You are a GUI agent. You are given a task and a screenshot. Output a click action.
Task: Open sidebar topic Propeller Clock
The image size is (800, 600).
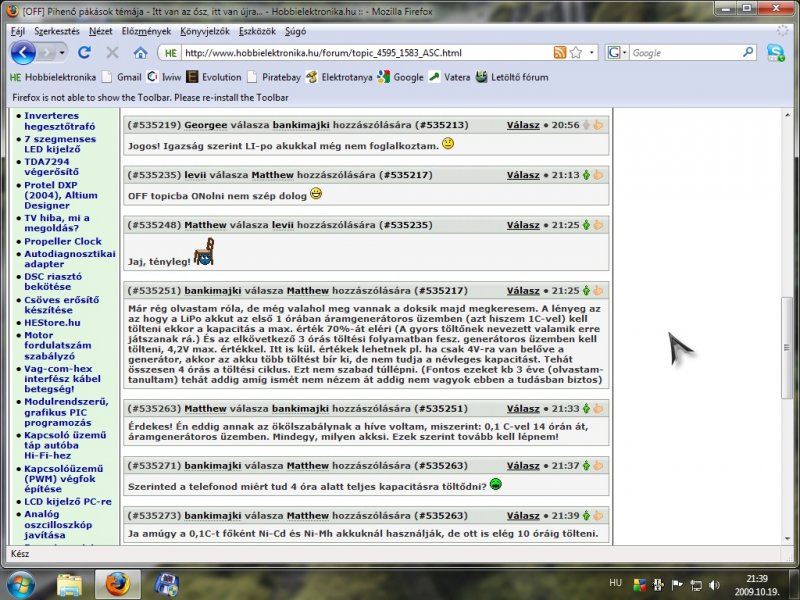click(63, 241)
